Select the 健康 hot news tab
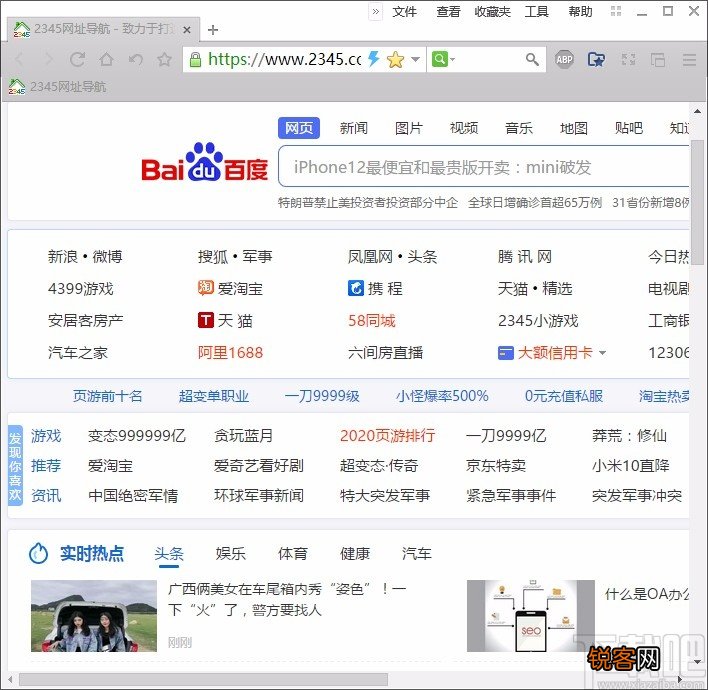Image resolution: width=708 pixels, height=690 pixels. (355, 554)
